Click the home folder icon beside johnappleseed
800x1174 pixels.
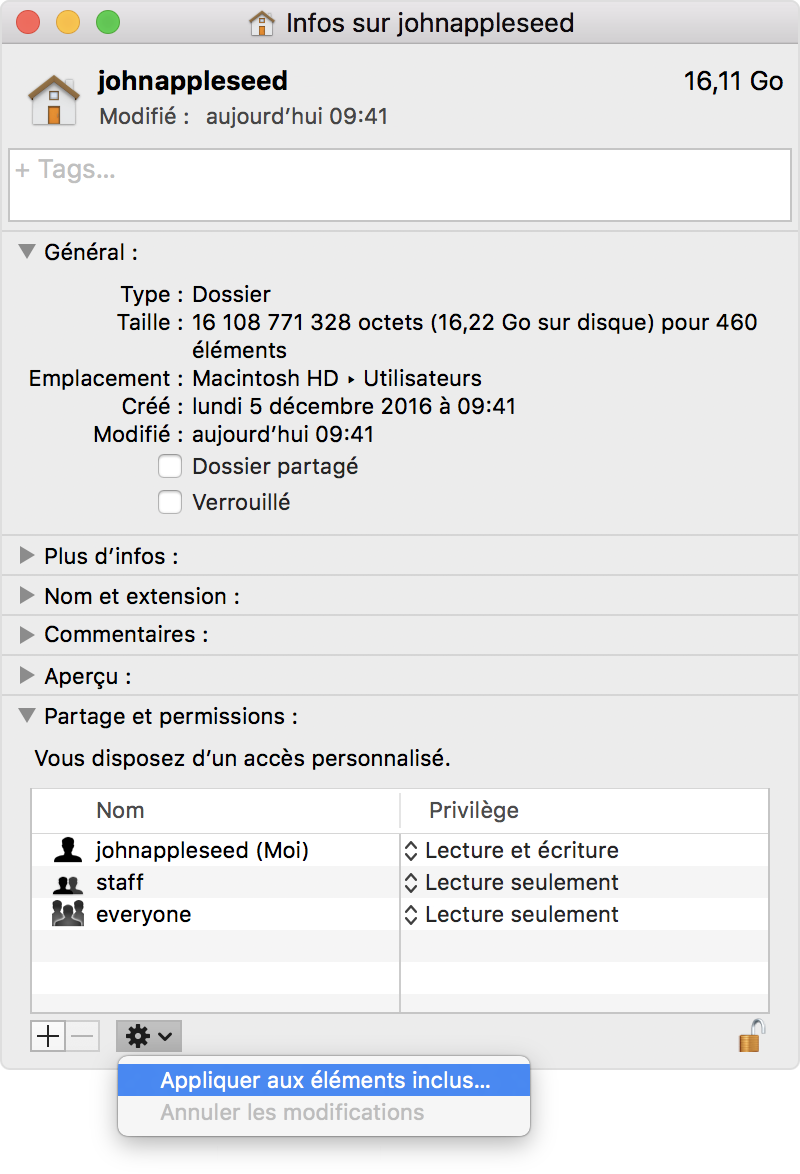[x=53, y=99]
